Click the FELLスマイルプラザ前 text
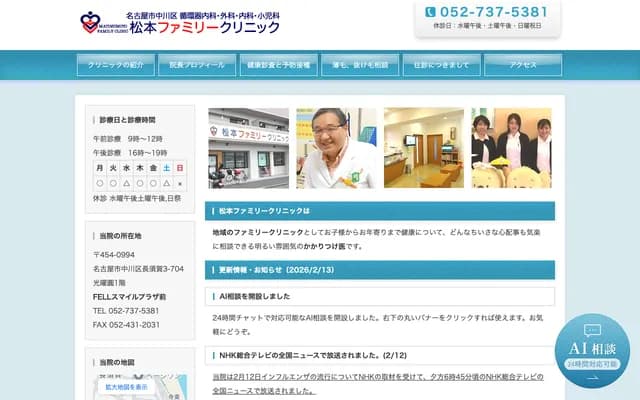The height and width of the screenshot is (400, 640). (x=129, y=297)
